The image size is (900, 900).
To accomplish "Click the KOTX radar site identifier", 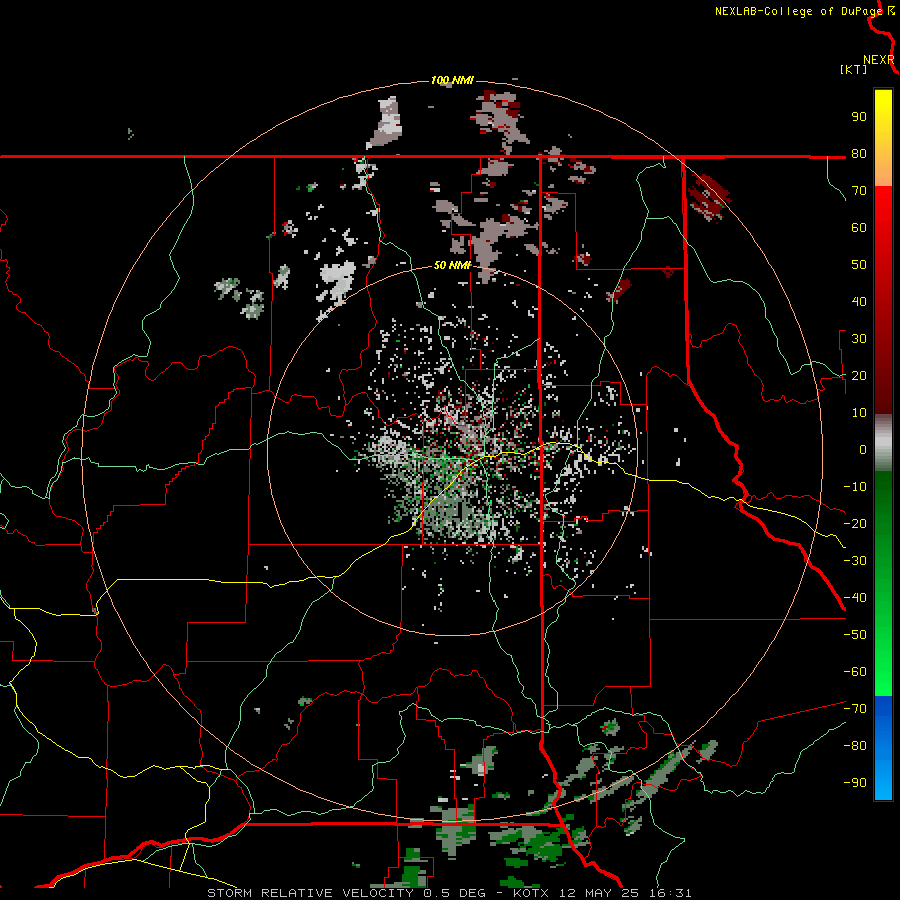I will pyautogui.click(x=531, y=893).
